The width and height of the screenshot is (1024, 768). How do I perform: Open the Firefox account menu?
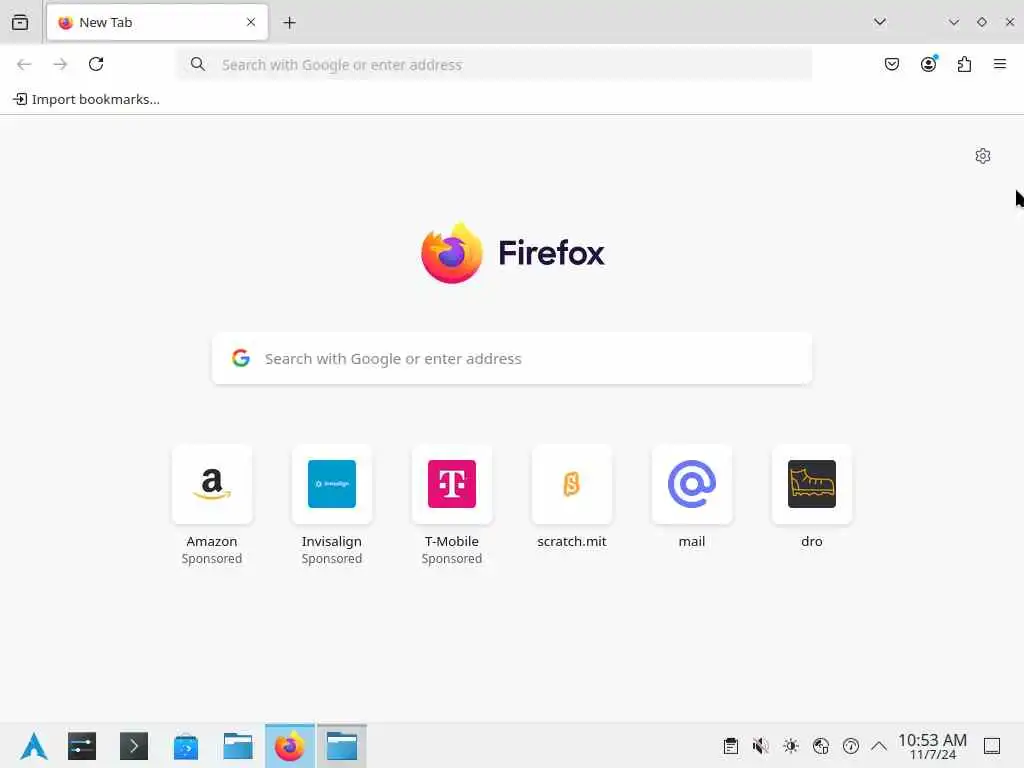coord(928,64)
